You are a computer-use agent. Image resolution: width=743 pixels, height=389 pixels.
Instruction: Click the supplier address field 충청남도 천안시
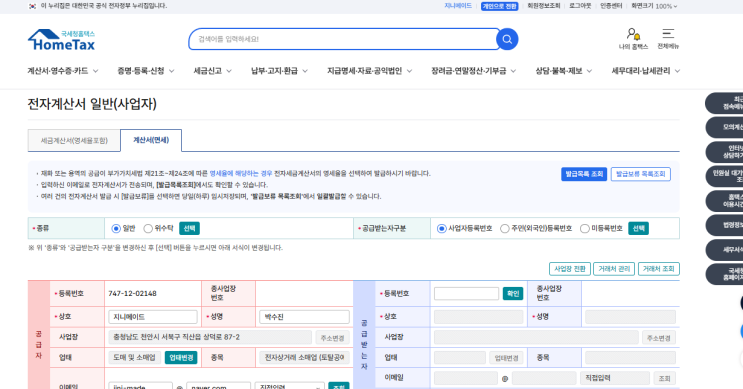tap(210, 337)
